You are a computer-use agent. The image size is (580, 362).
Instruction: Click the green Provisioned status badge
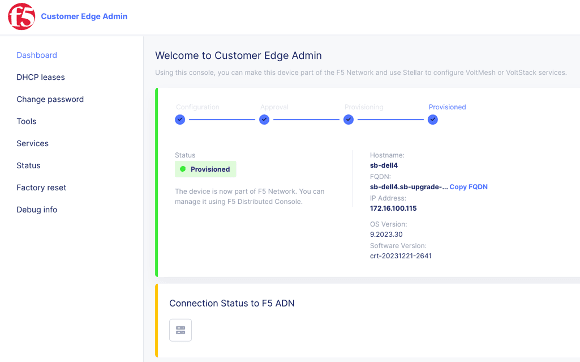tap(206, 169)
